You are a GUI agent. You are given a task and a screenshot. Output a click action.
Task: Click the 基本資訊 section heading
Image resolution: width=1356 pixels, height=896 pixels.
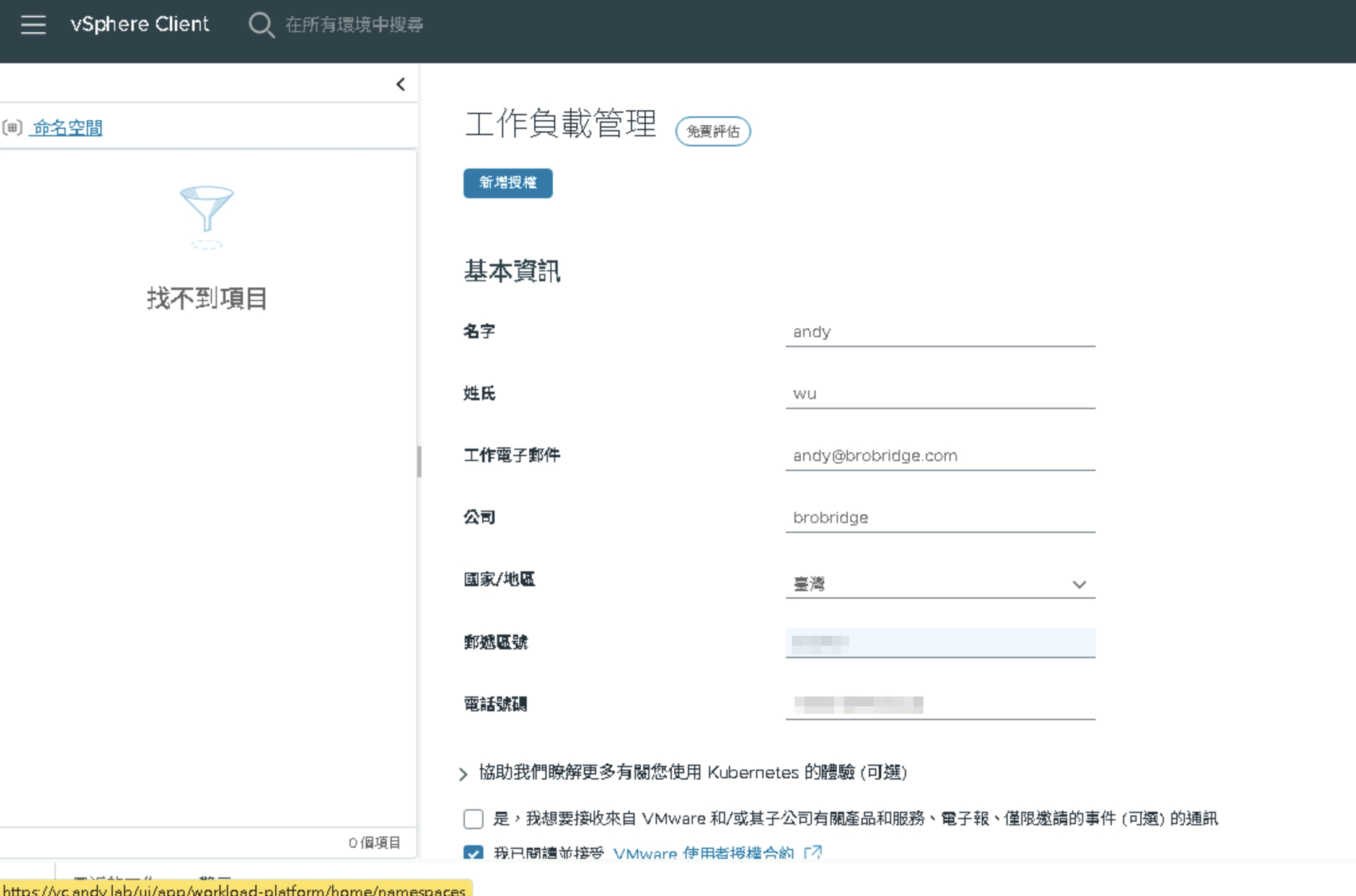[512, 271]
